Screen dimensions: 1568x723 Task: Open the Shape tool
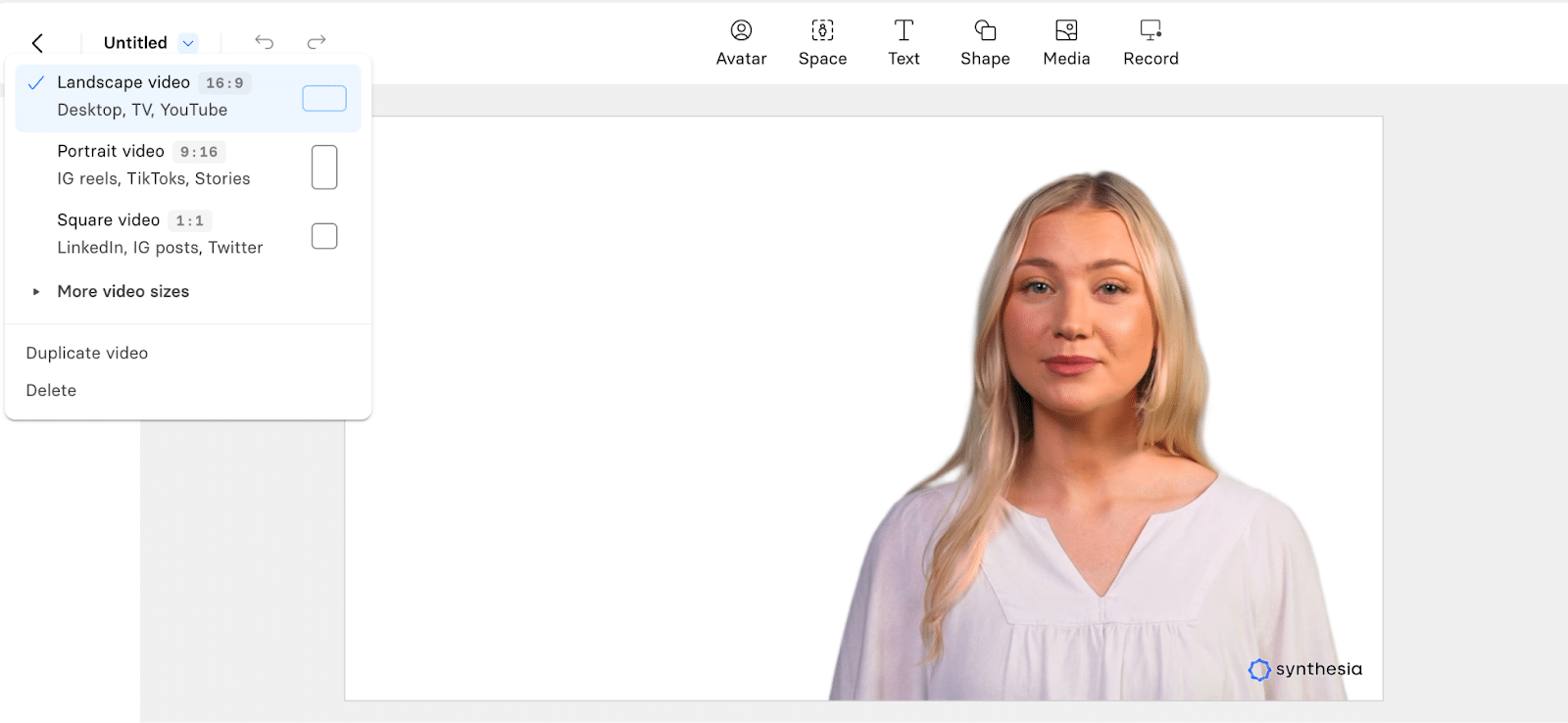(985, 44)
